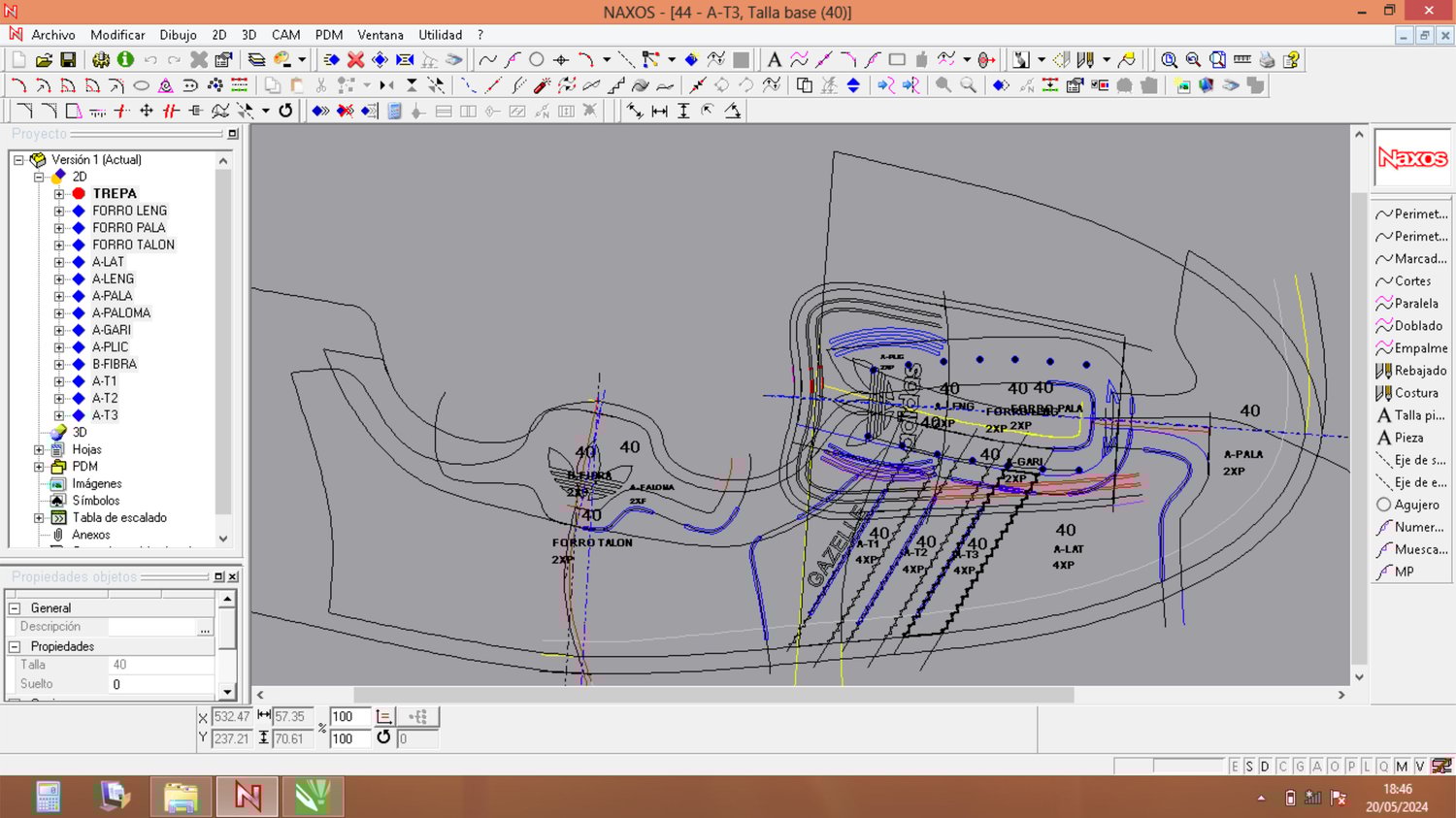The image size is (1456, 818).
Task: Click the project tree down scroll arrow
Action: pos(223,539)
